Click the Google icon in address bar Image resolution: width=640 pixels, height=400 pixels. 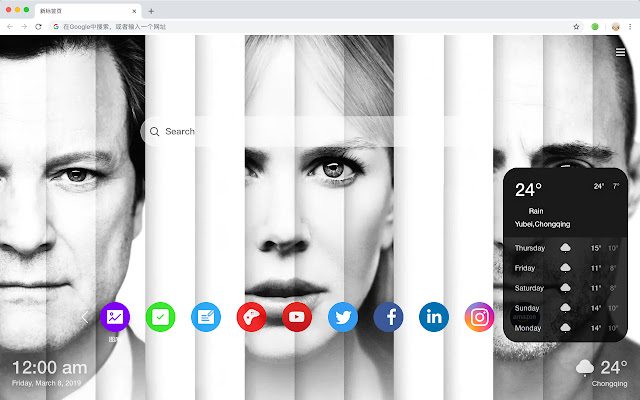[56, 27]
